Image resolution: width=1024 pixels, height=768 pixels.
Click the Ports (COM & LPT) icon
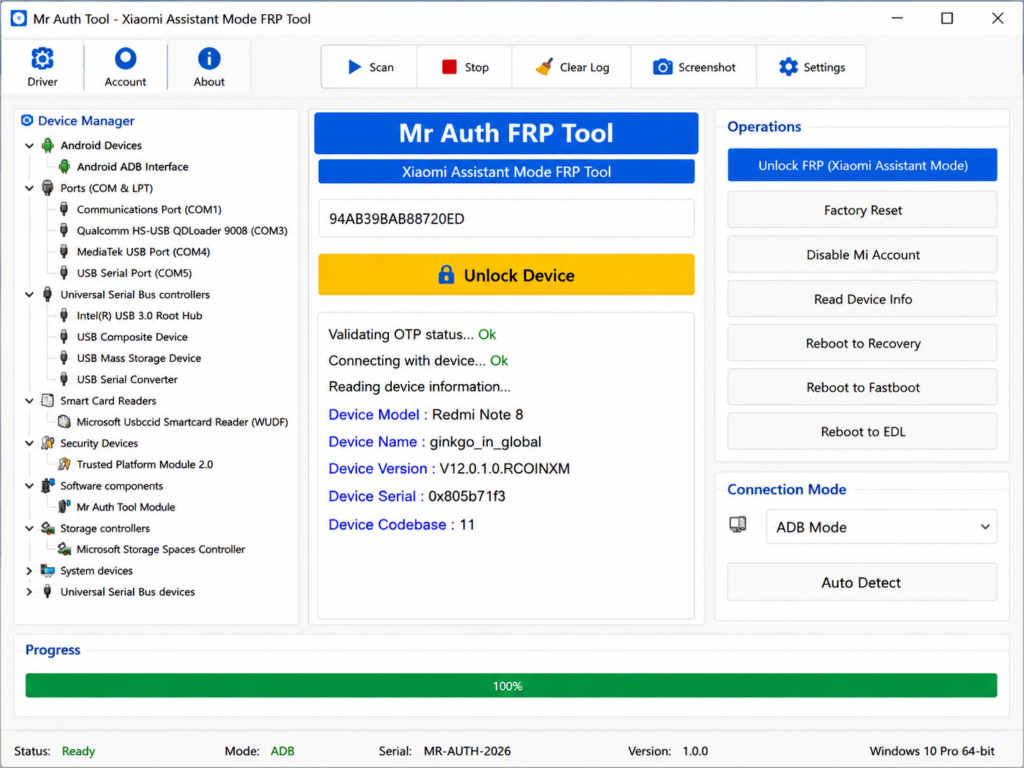click(48, 188)
